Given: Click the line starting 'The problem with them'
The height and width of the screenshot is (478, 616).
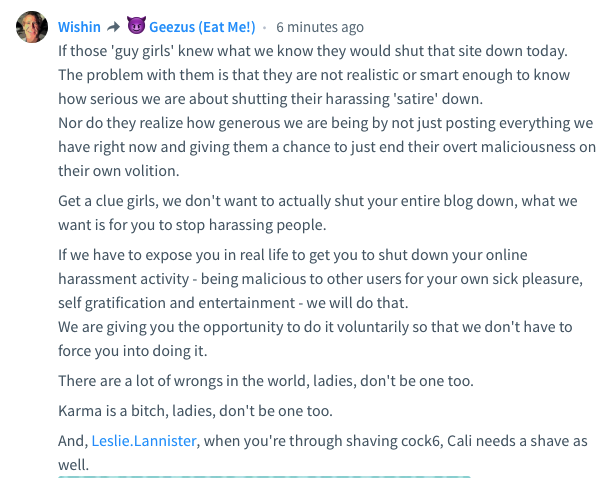Looking at the screenshot, I should tap(314, 75).
